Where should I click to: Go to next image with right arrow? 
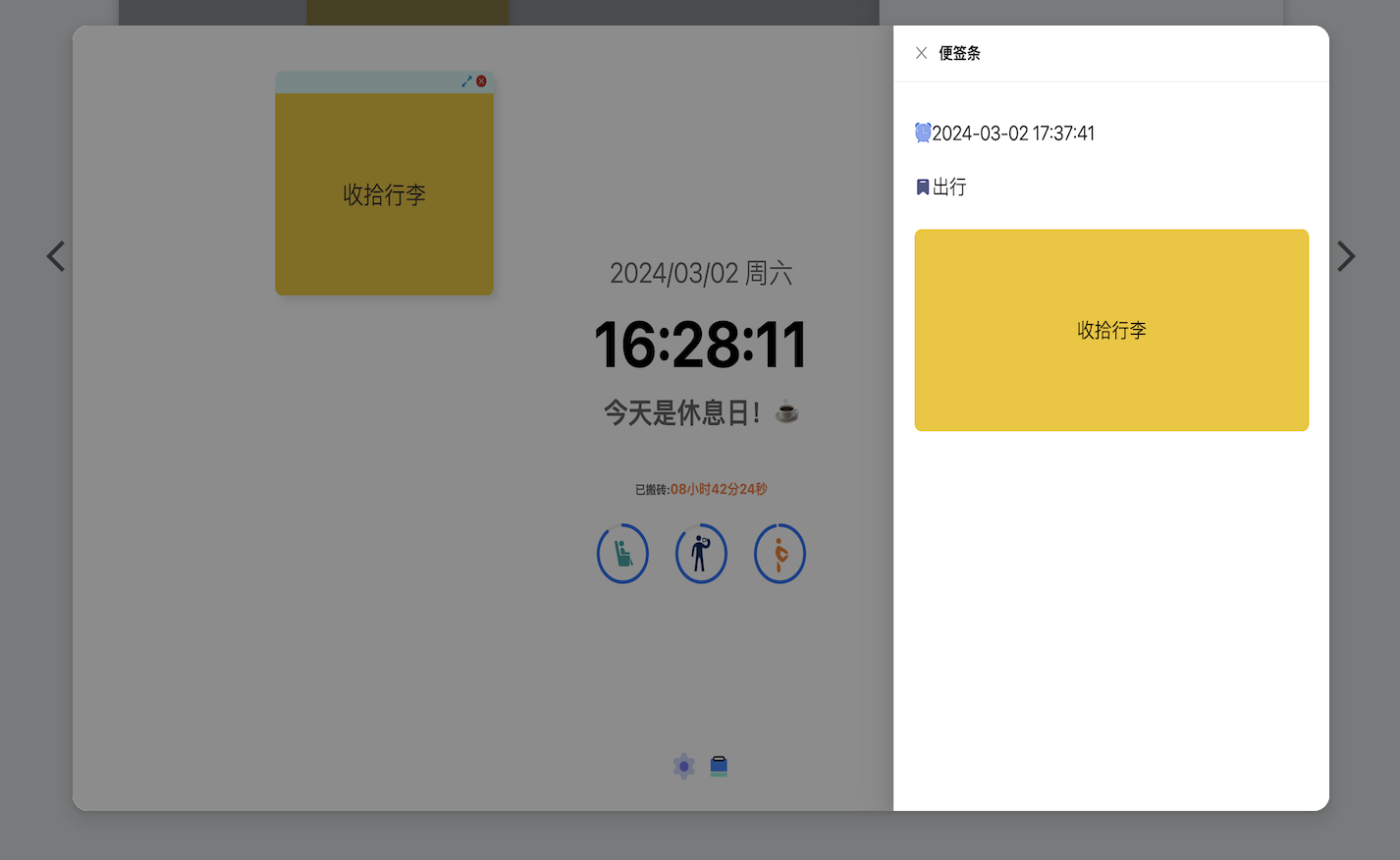click(1345, 256)
